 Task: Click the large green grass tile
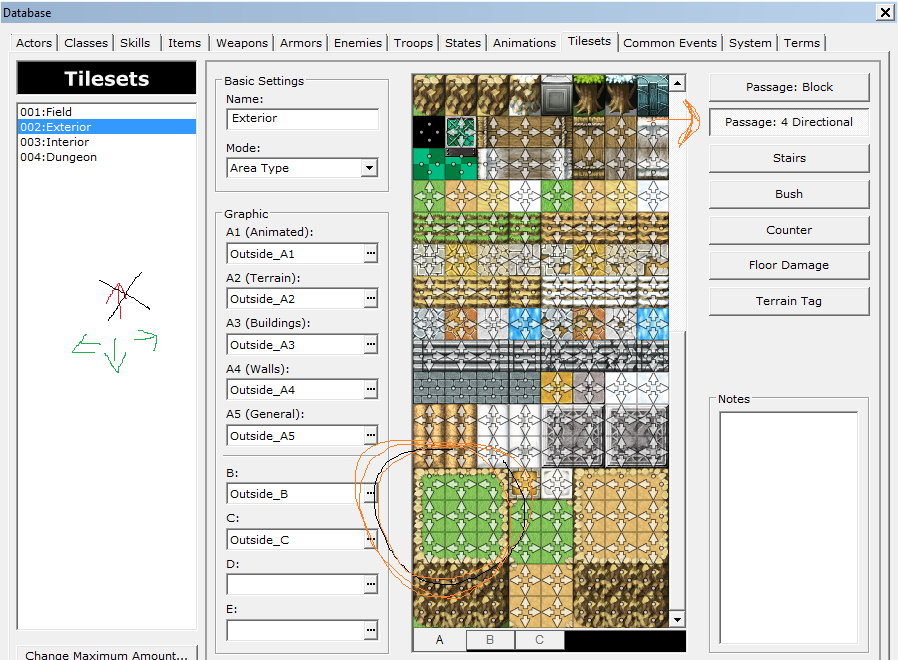461,516
